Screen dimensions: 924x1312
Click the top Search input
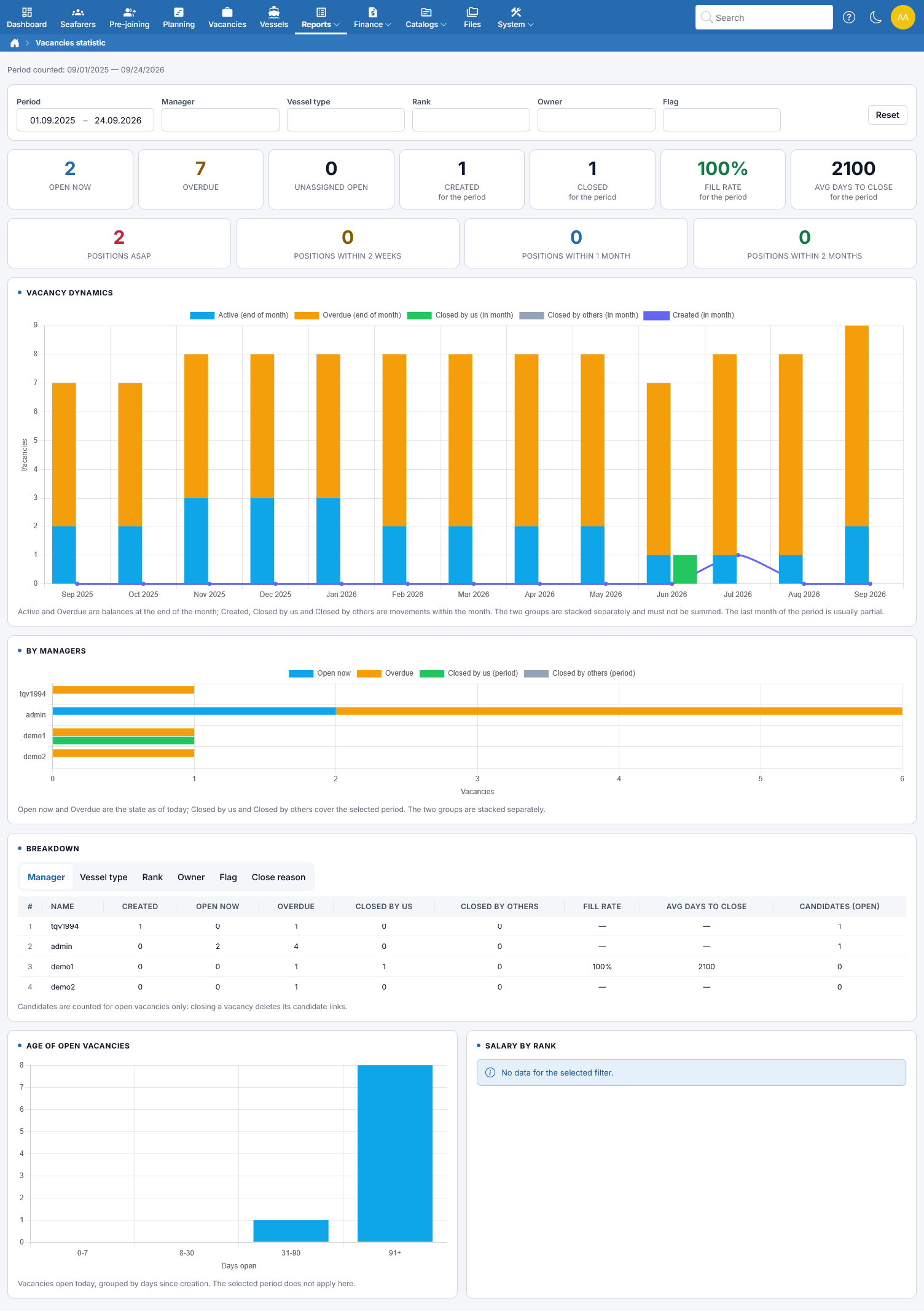tap(764, 17)
